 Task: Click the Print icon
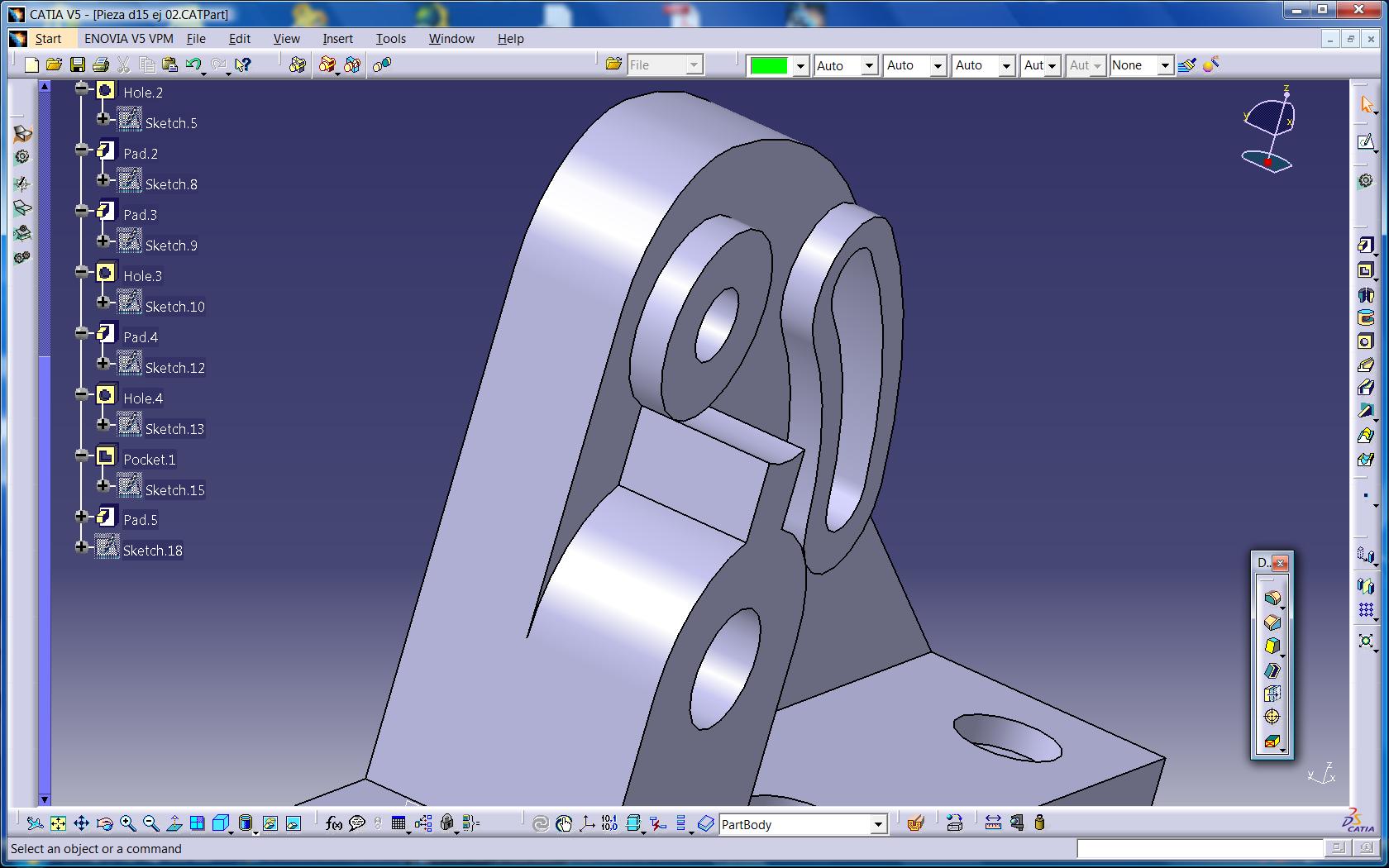point(101,64)
